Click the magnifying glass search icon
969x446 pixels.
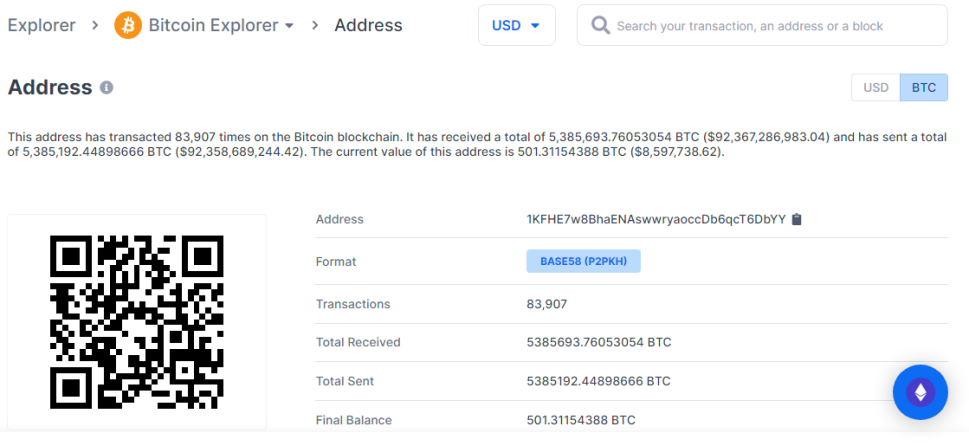[x=600, y=25]
